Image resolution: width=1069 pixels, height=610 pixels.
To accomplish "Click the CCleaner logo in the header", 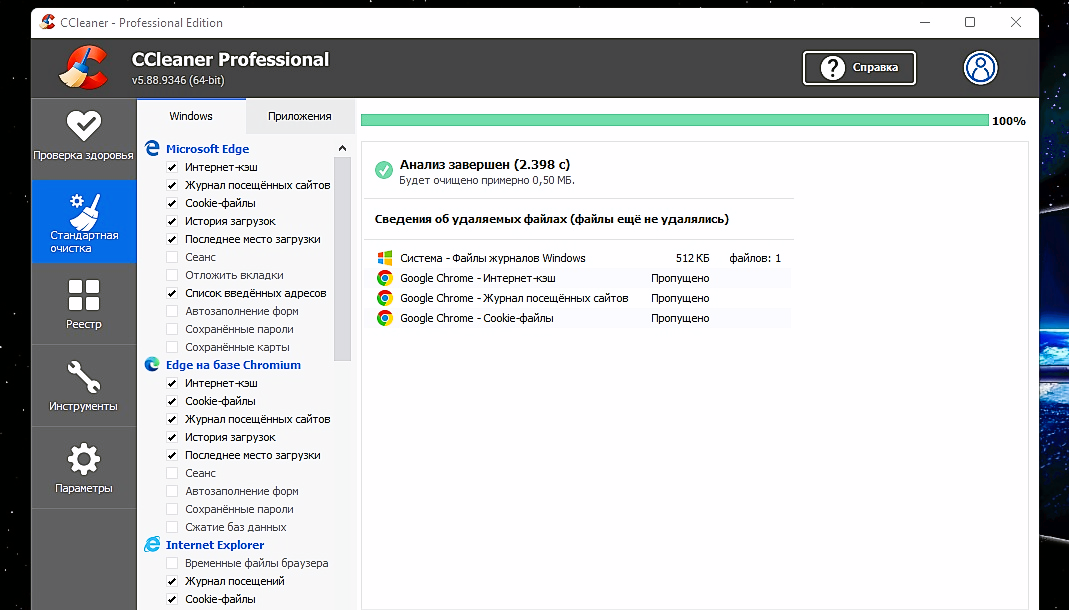I will [x=83, y=67].
